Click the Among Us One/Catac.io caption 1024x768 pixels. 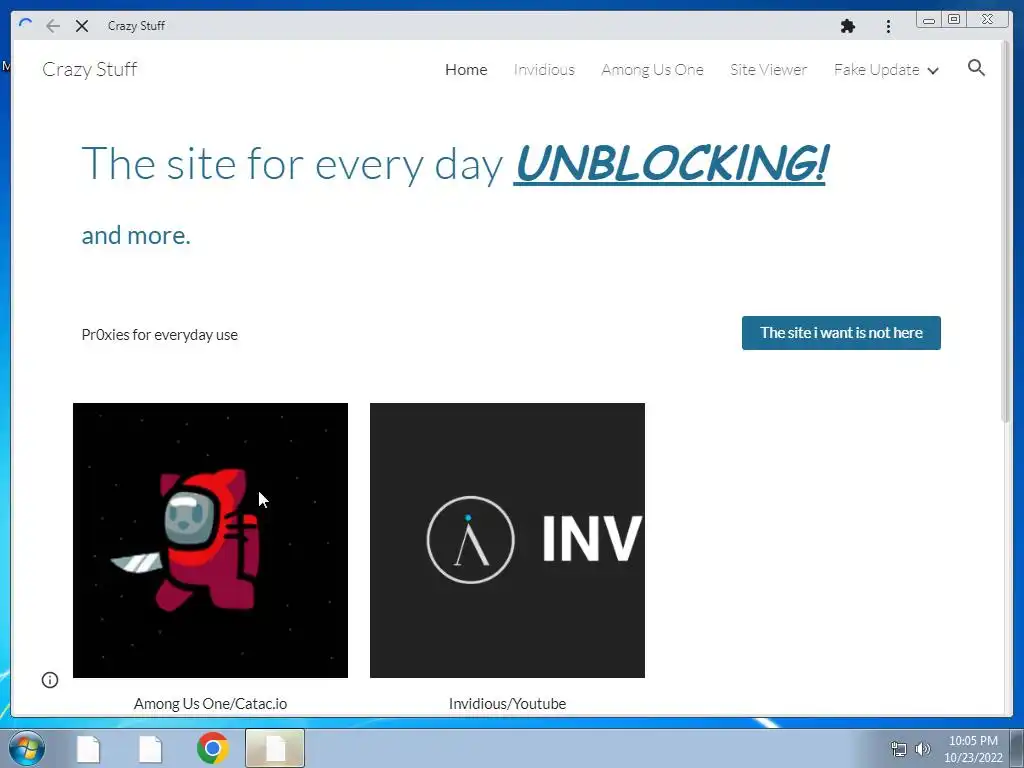point(210,703)
